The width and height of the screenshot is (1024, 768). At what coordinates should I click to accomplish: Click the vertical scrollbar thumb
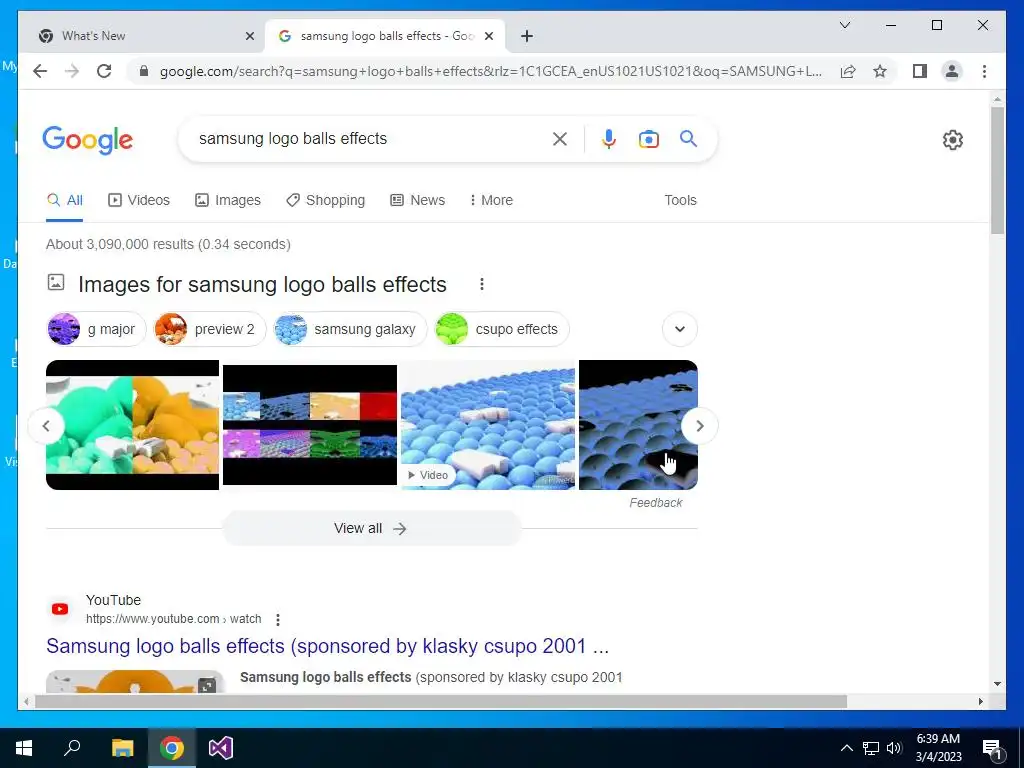pyautogui.click(x=997, y=170)
